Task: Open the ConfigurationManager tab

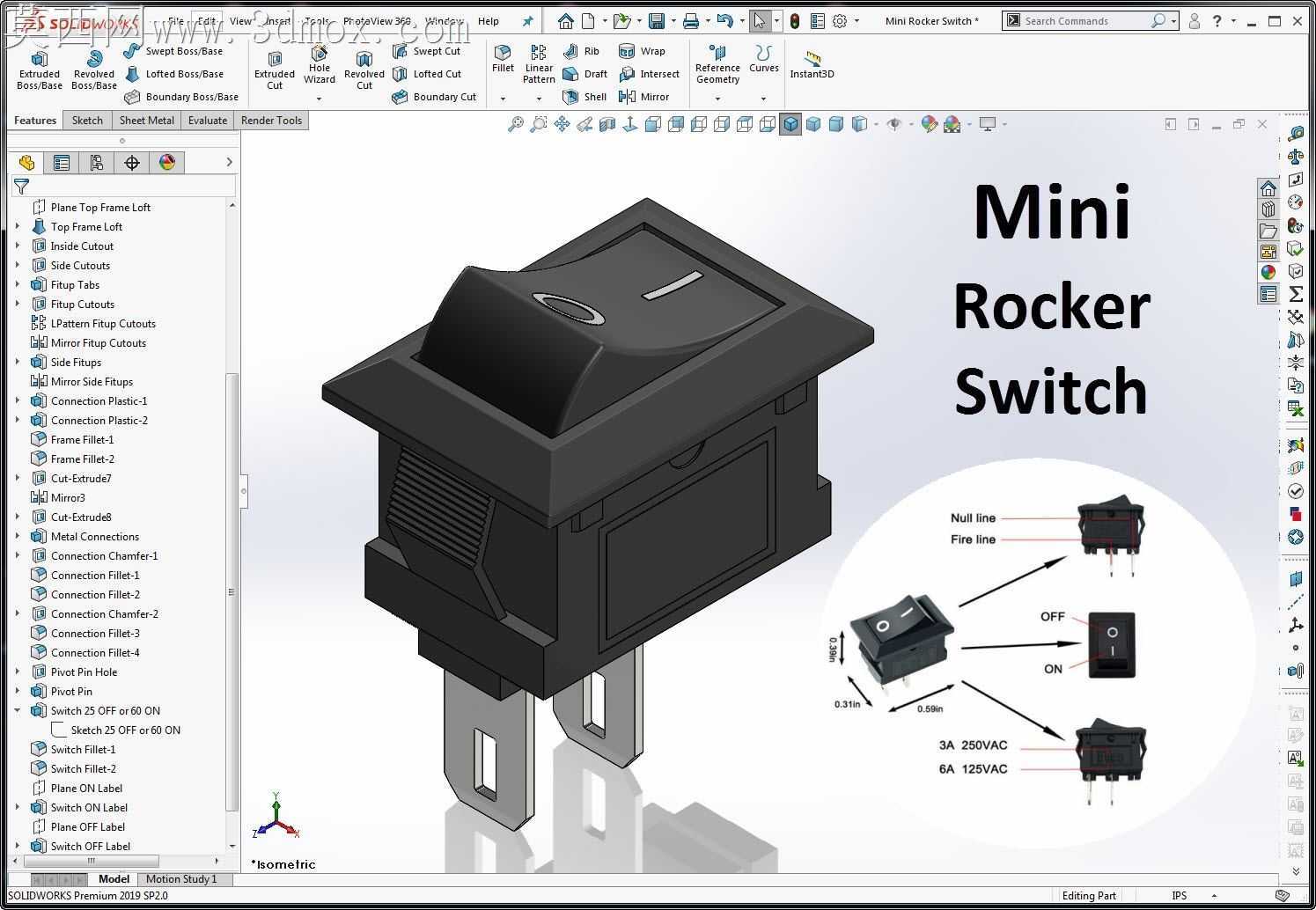Action: [97, 163]
